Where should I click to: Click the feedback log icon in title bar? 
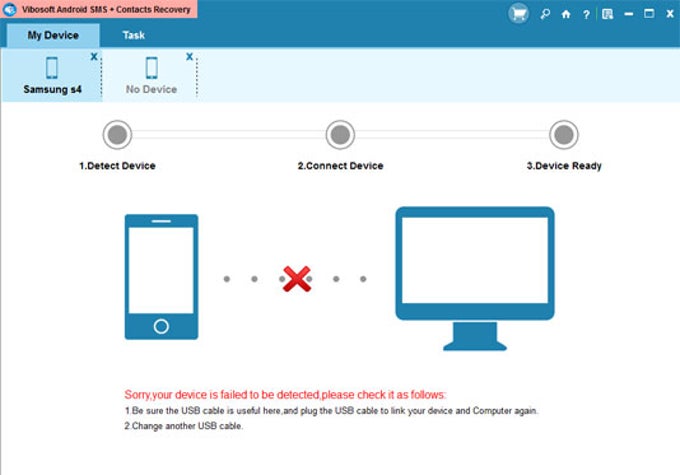pyautogui.click(x=608, y=14)
